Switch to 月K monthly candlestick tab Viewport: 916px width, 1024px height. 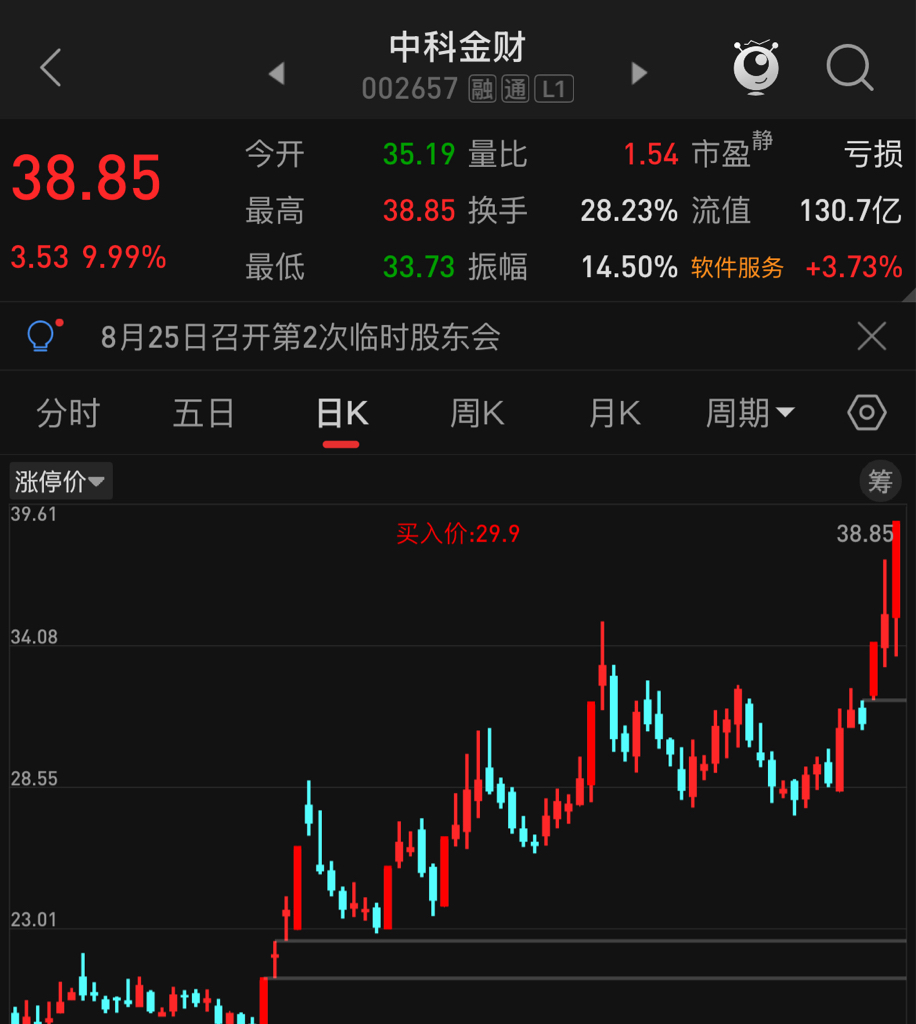614,413
